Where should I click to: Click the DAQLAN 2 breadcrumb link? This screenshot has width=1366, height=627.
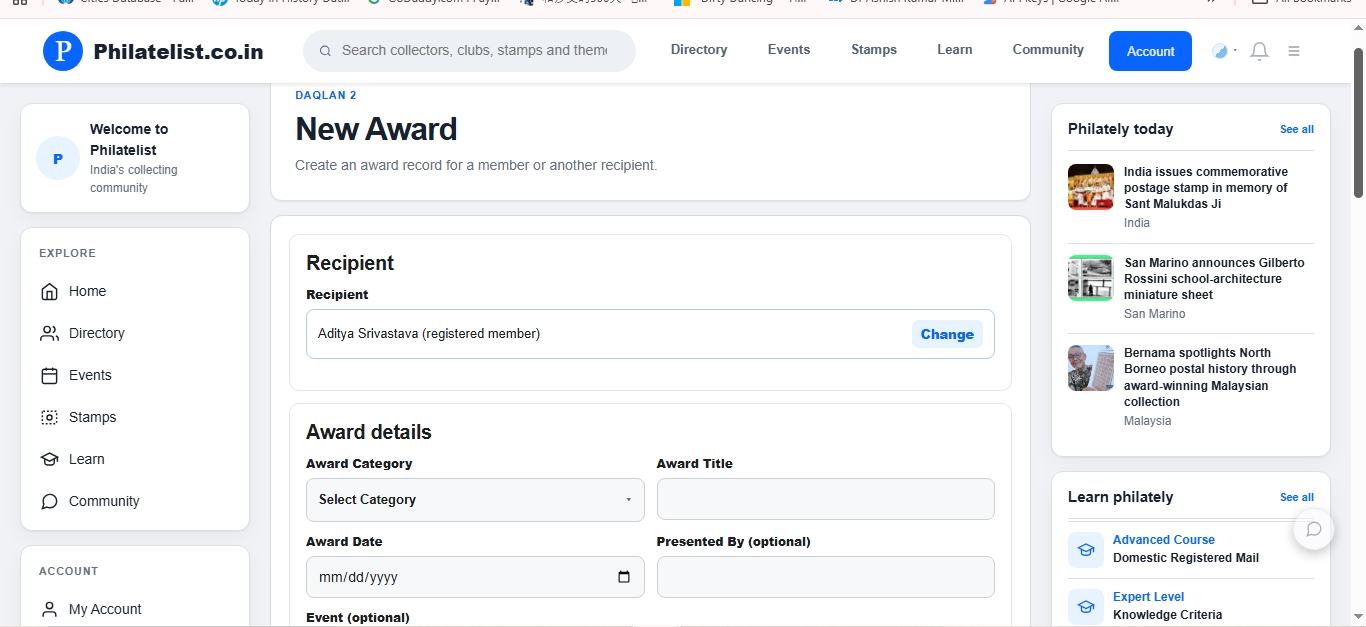(326, 95)
